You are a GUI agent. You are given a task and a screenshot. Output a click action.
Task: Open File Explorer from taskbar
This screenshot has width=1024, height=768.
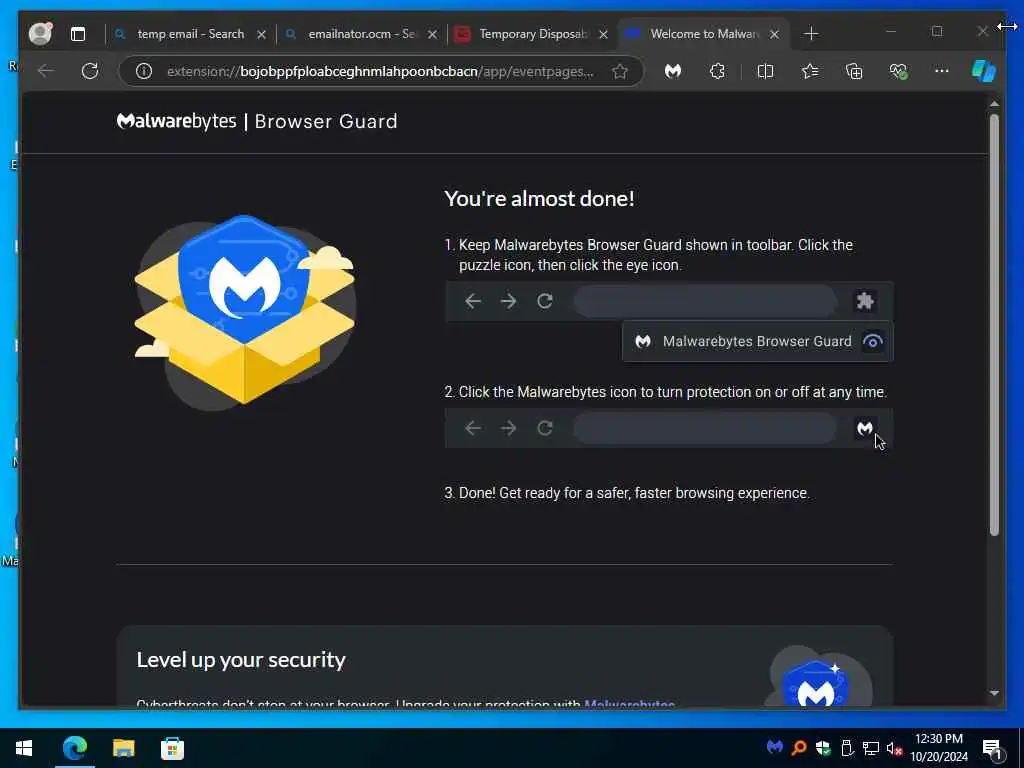click(123, 748)
